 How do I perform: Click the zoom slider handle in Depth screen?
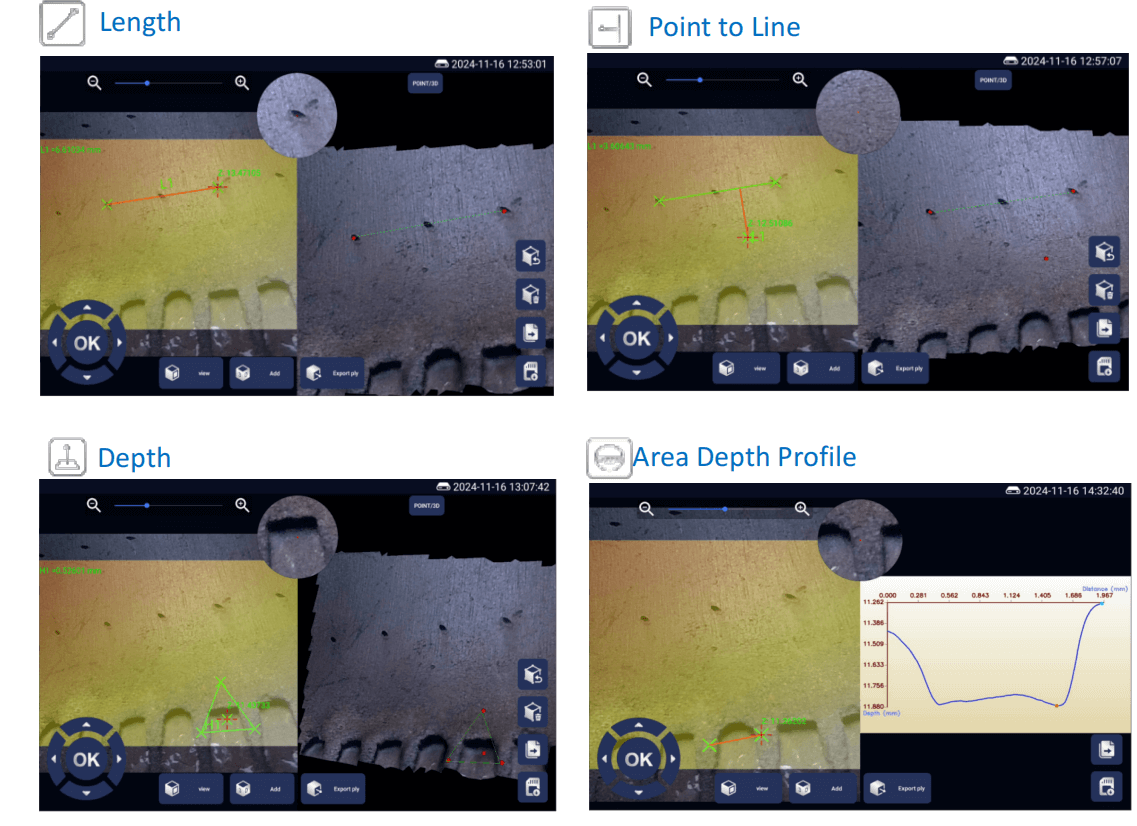(146, 505)
